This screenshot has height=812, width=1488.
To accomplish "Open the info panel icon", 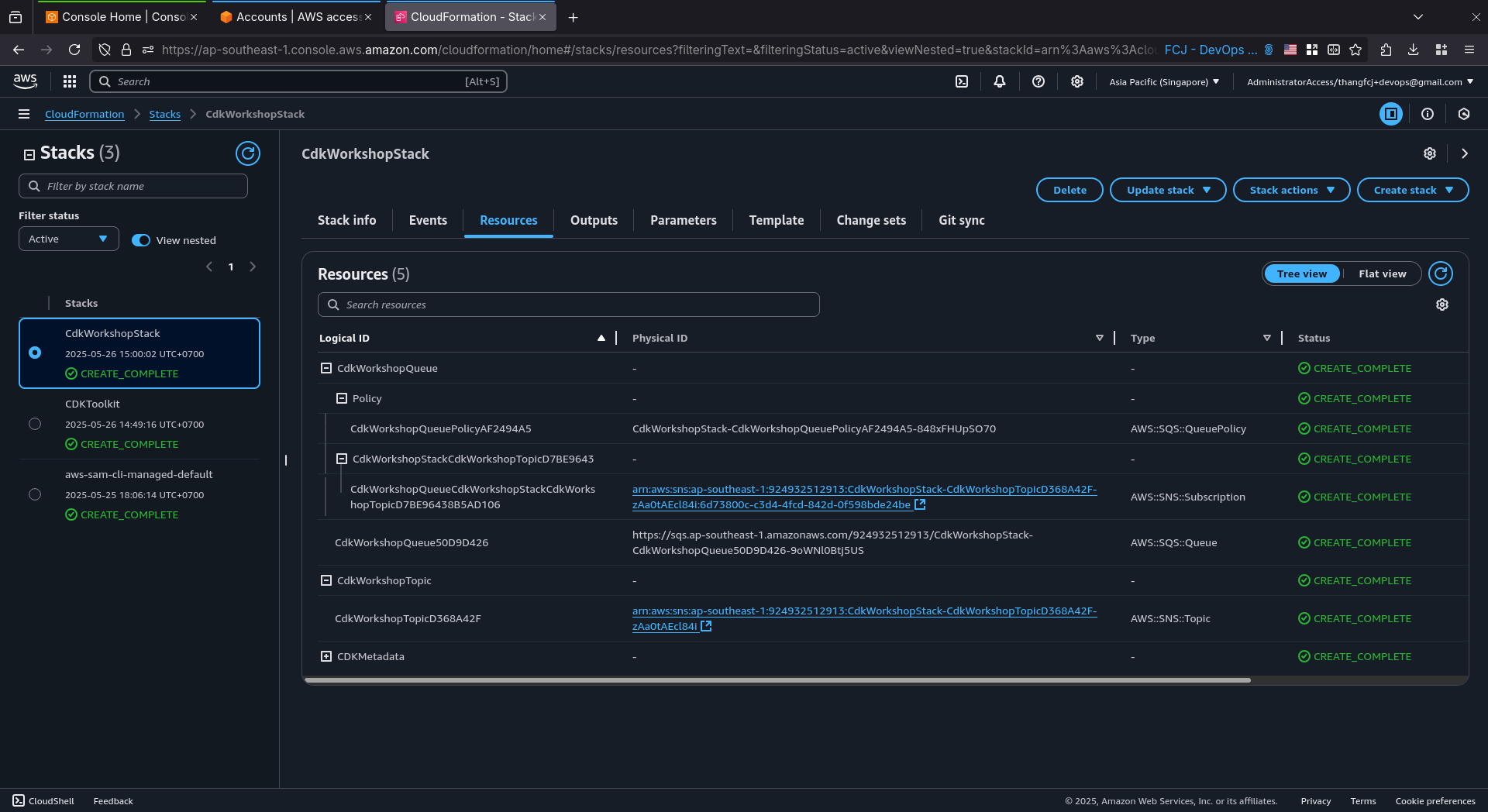I will pos(1428,114).
